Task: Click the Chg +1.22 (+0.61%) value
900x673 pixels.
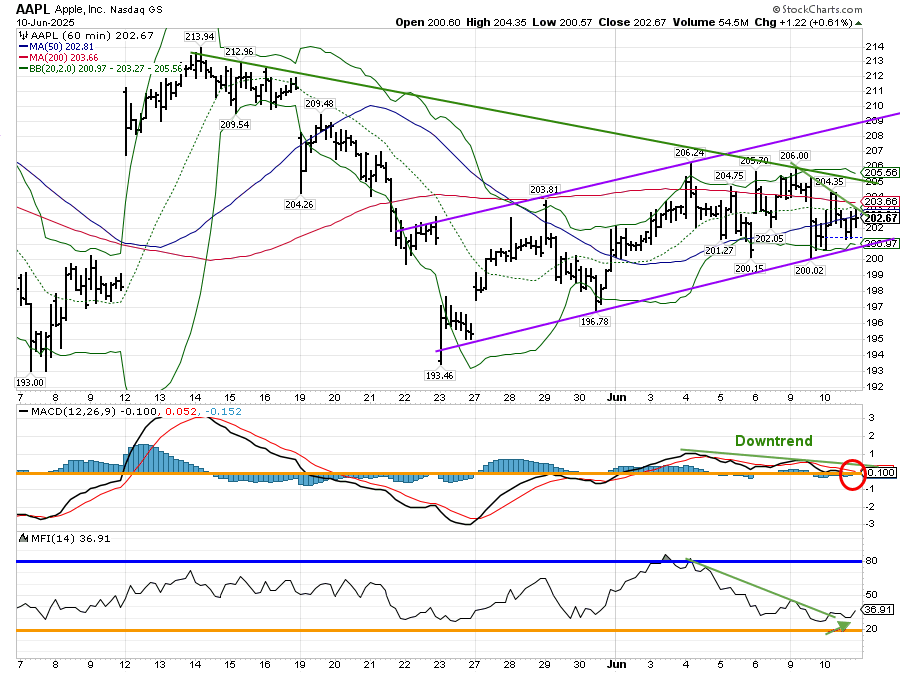Action: click(x=804, y=22)
